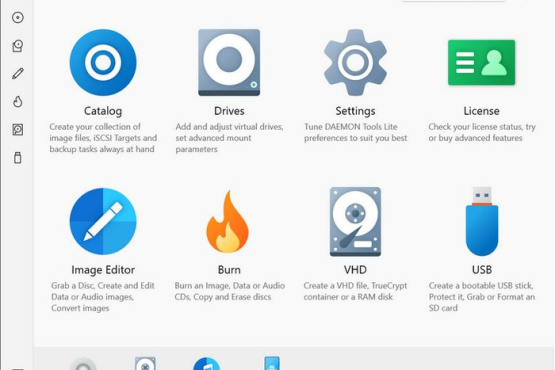This screenshot has height=370, width=555.
Task: Select the hard-drive device in bottom bar
Action: 145,364
